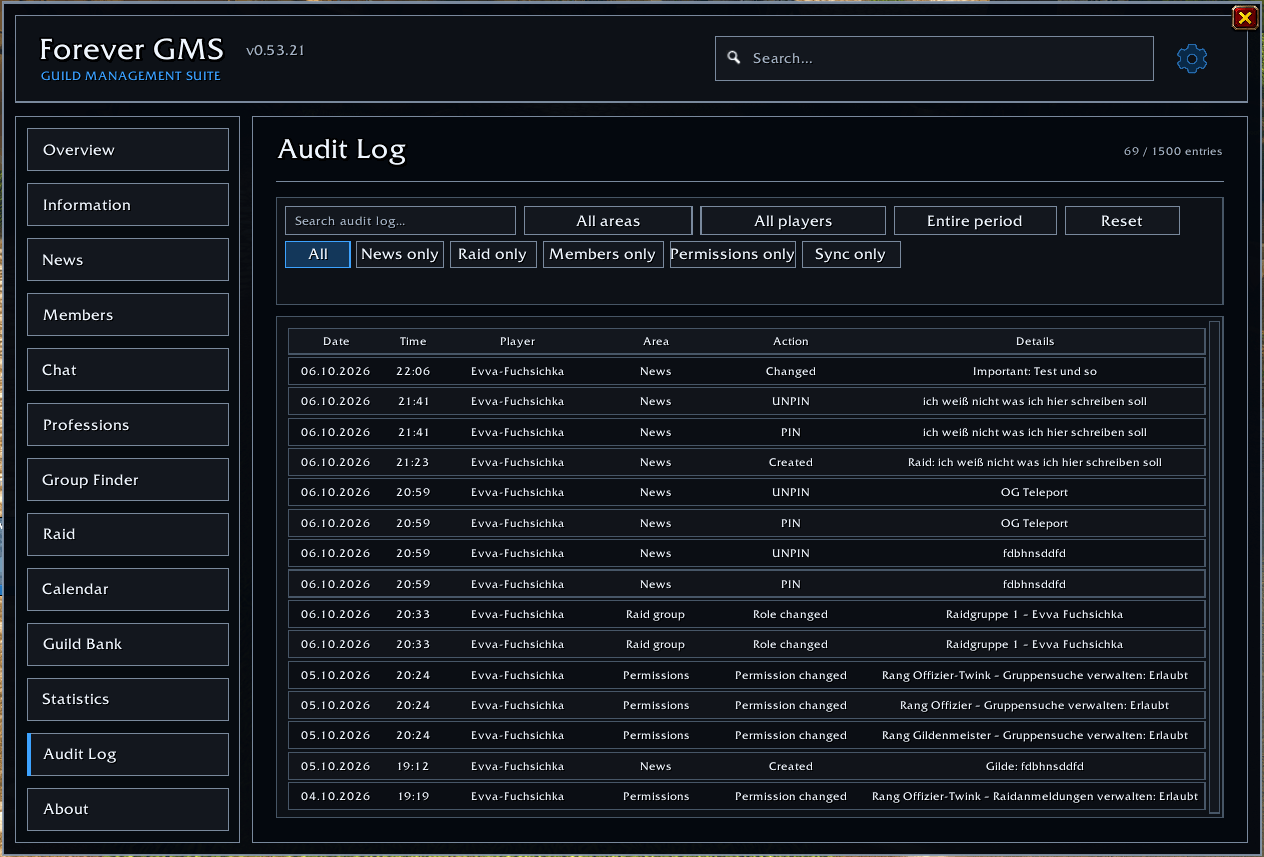Viewport: 1264px width, 857px height.
Task: Click the audit log vertical scrollbar
Action: pyautogui.click(x=1215, y=567)
